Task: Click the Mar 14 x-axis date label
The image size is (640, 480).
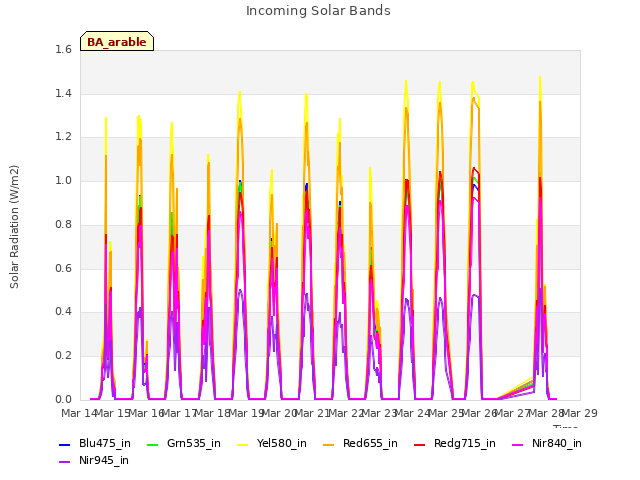Action: [x=79, y=413]
